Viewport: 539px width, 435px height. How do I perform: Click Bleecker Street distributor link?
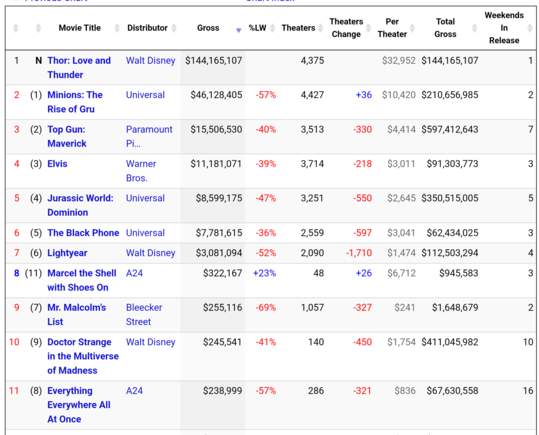tap(144, 315)
